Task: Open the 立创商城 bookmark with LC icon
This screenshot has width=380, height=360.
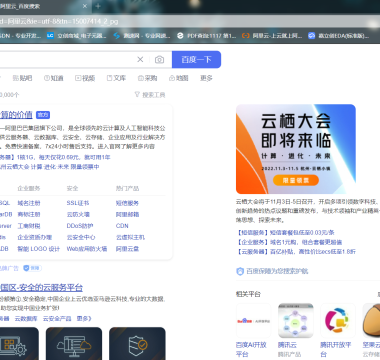Action: [77, 35]
